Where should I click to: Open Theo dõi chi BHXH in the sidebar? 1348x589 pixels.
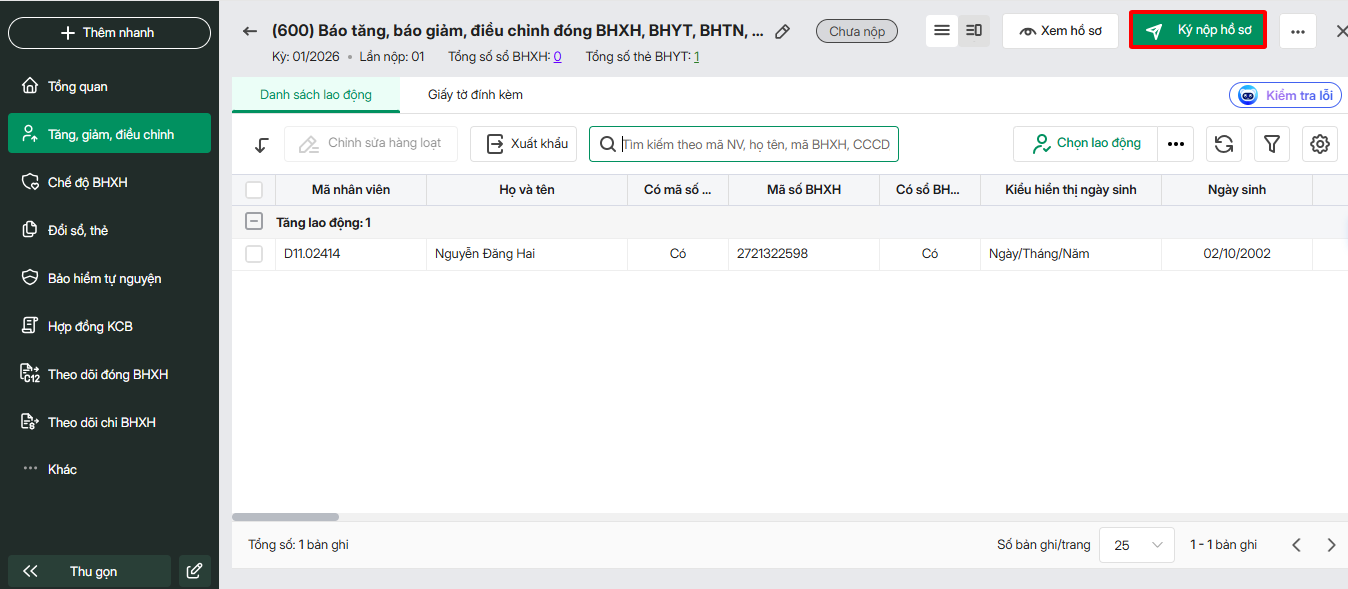pos(109,422)
